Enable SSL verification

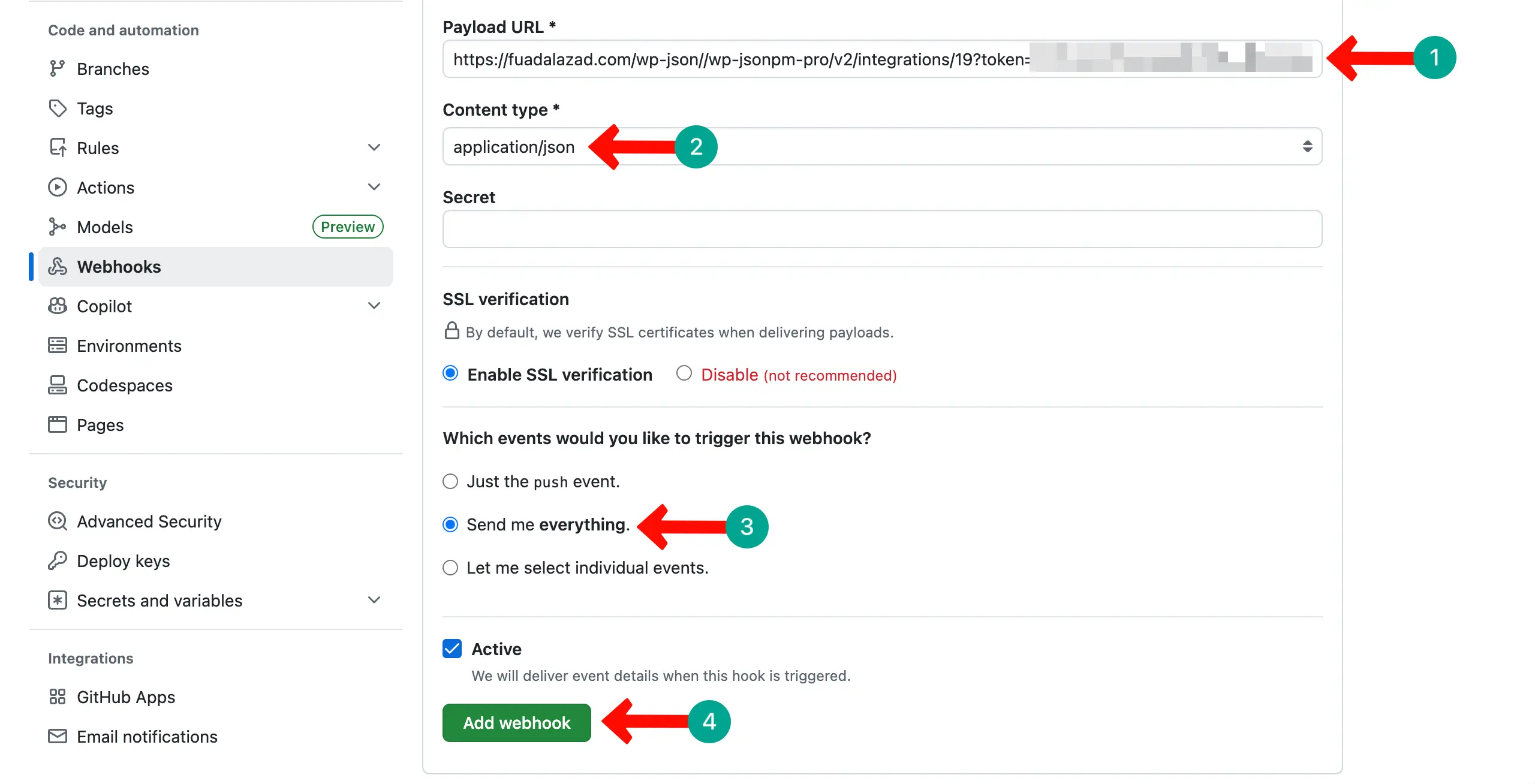coord(451,373)
